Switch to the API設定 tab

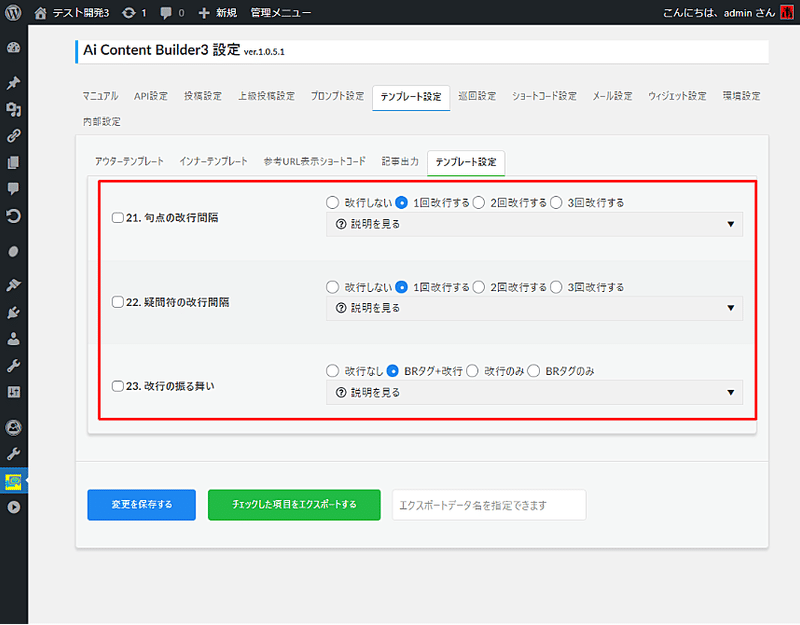point(151,96)
